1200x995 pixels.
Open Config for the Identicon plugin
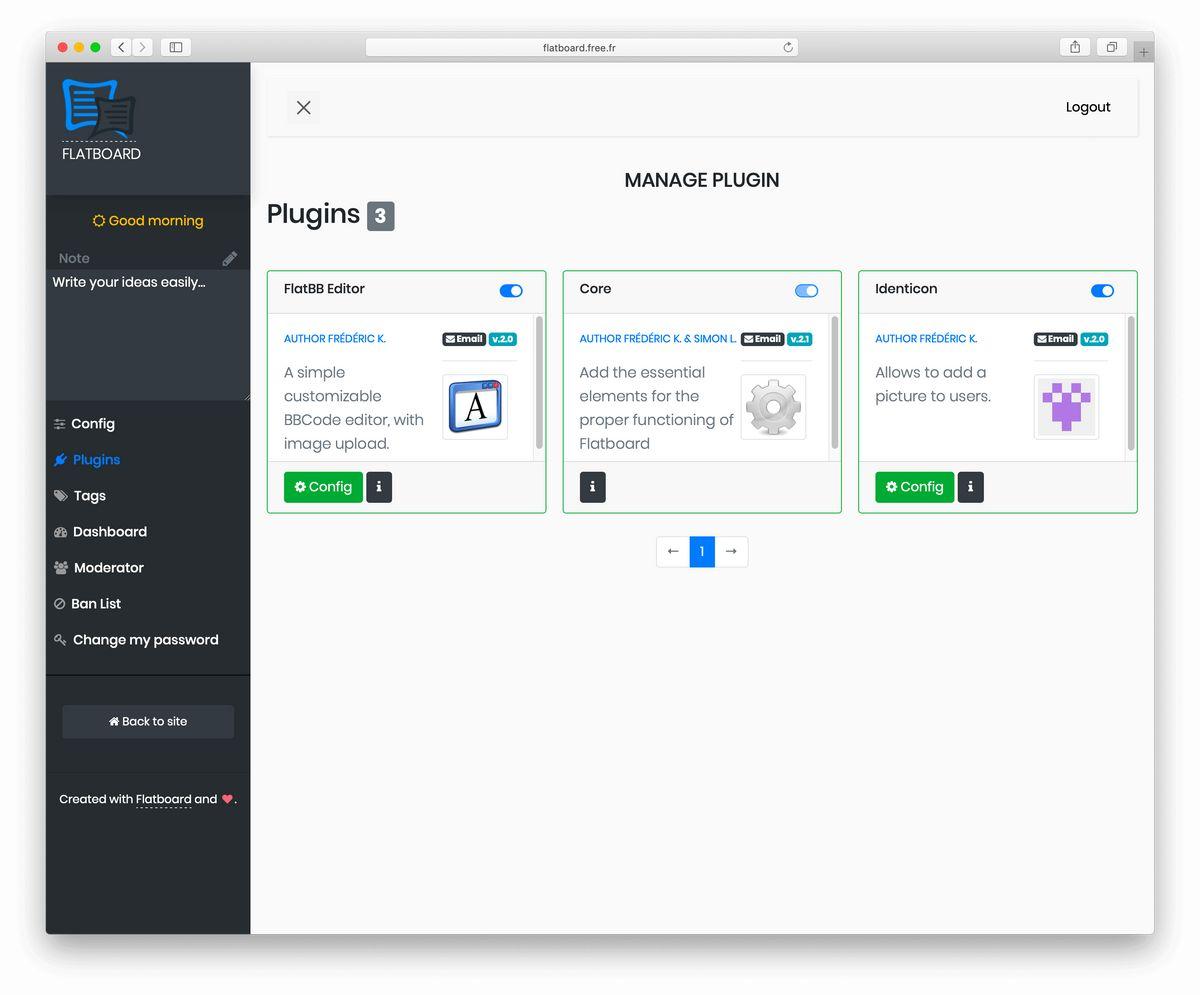tap(915, 487)
